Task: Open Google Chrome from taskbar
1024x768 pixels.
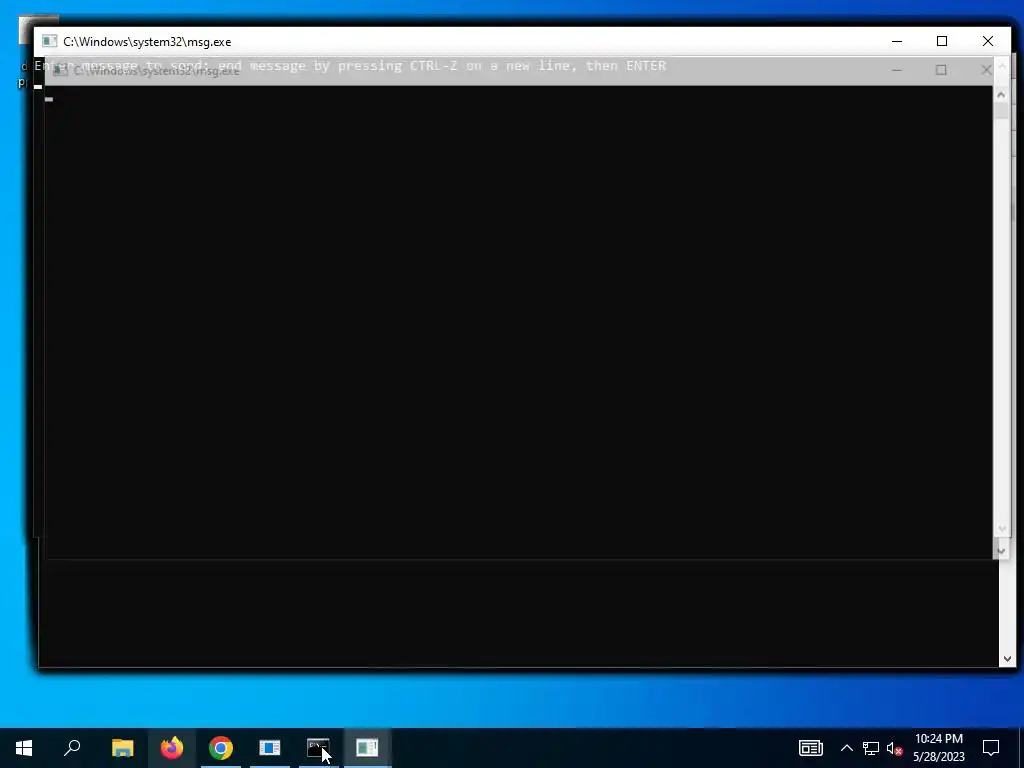Action: (221, 748)
